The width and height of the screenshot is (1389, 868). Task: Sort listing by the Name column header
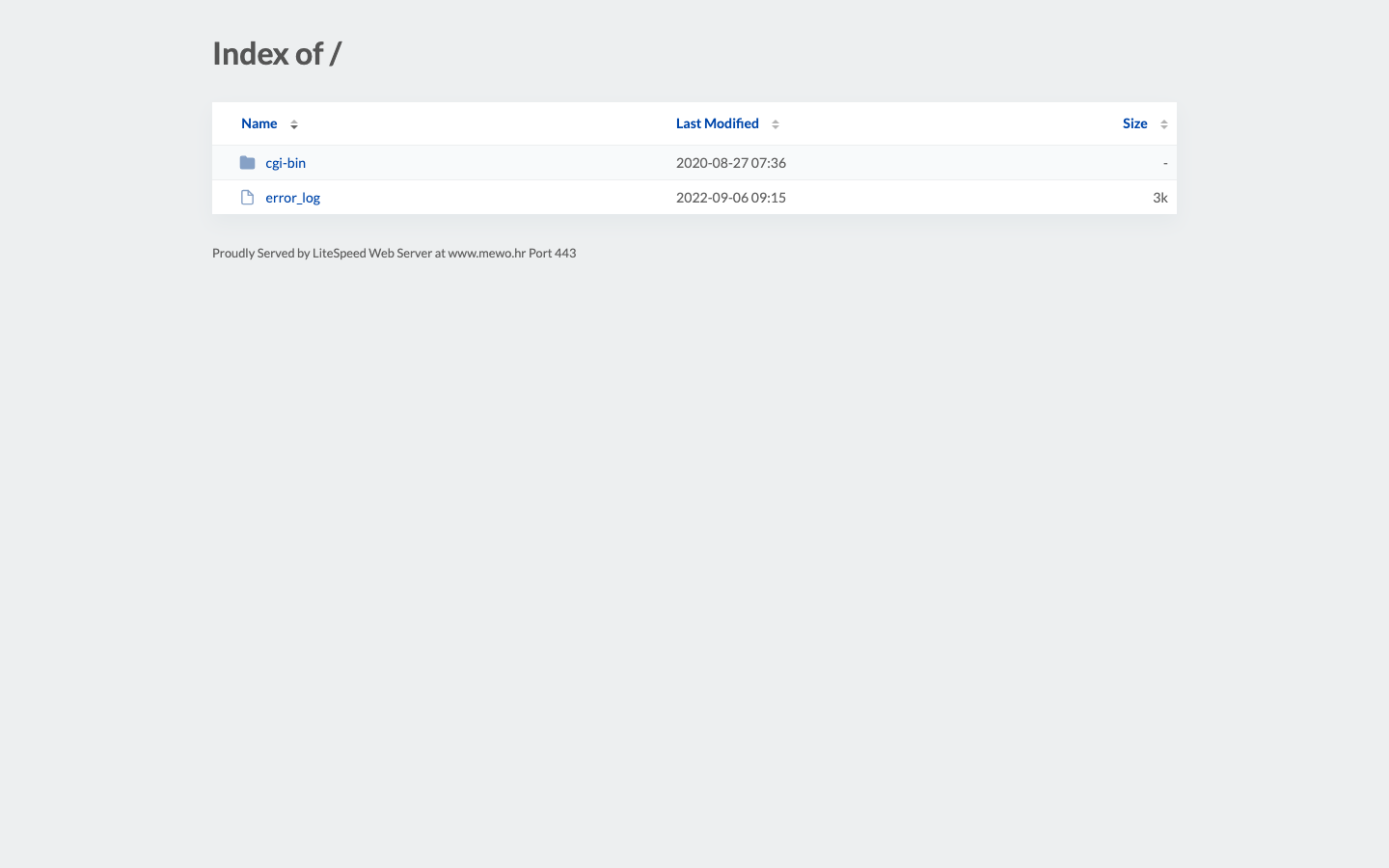coord(259,123)
